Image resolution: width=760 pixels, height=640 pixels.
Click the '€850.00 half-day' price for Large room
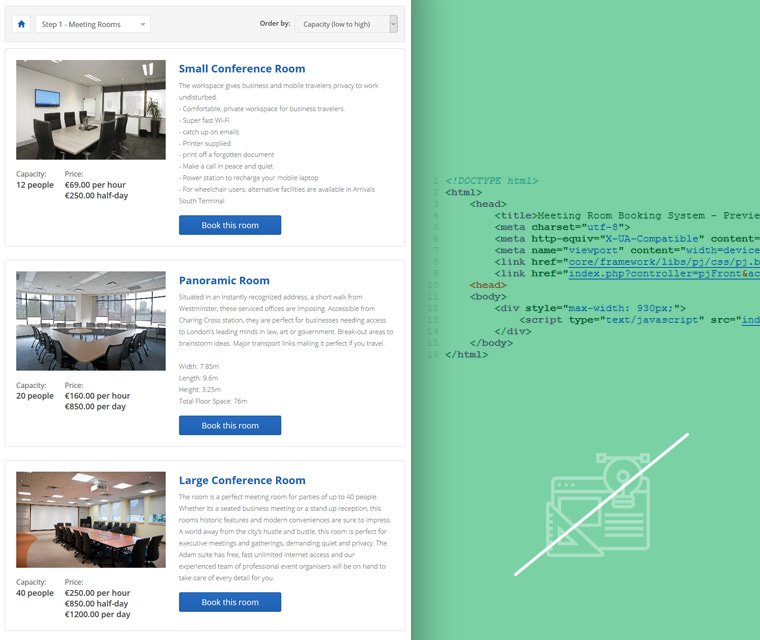tap(96, 603)
